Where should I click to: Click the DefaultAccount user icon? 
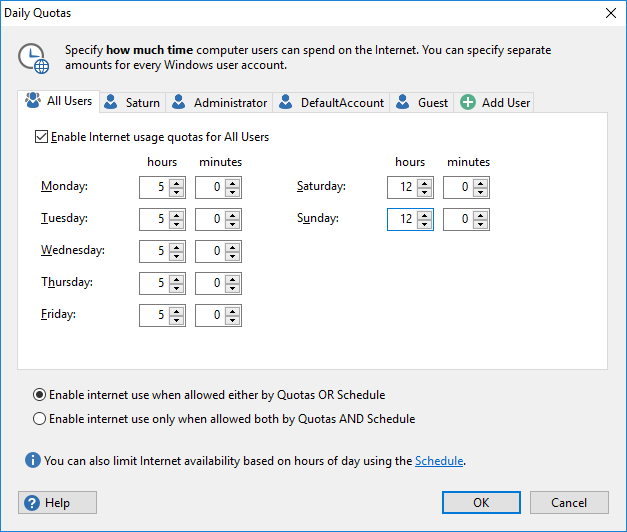[286, 102]
